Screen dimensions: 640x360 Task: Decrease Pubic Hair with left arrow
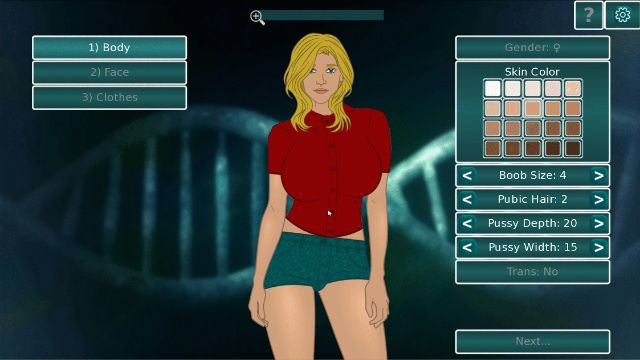(467, 200)
